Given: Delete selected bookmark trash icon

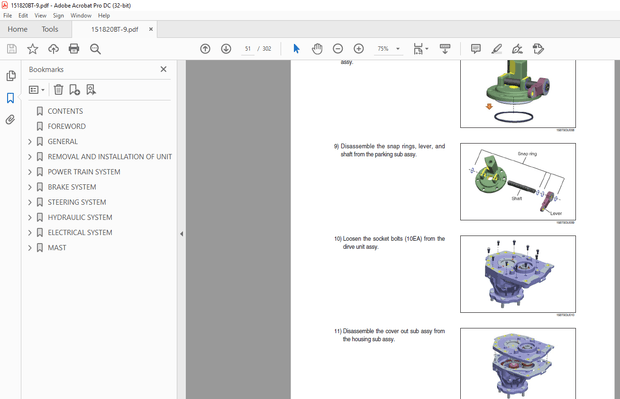Looking at the screenshot, I should click(59, 90).
